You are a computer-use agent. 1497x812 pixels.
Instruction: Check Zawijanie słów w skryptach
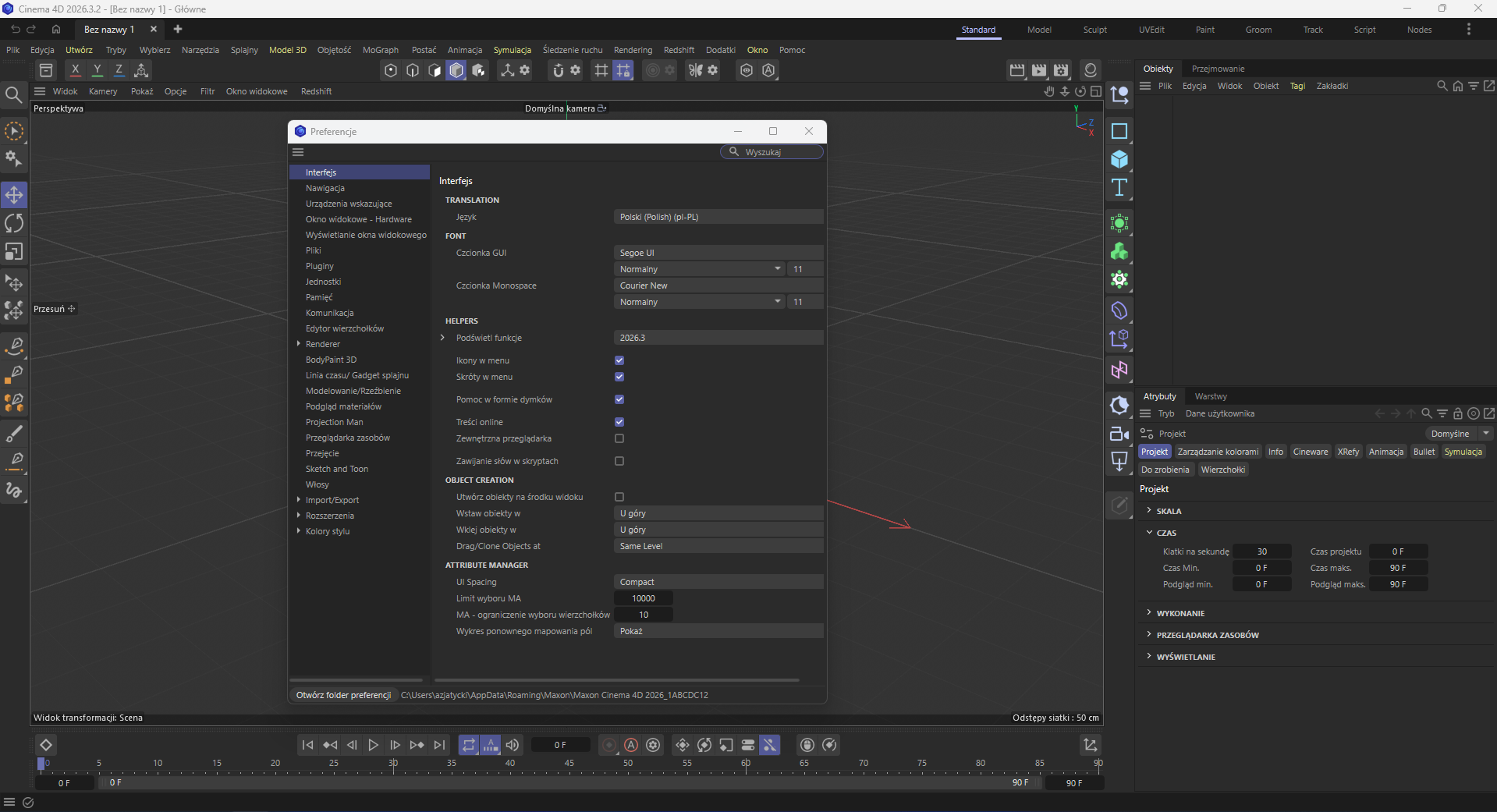619,461
